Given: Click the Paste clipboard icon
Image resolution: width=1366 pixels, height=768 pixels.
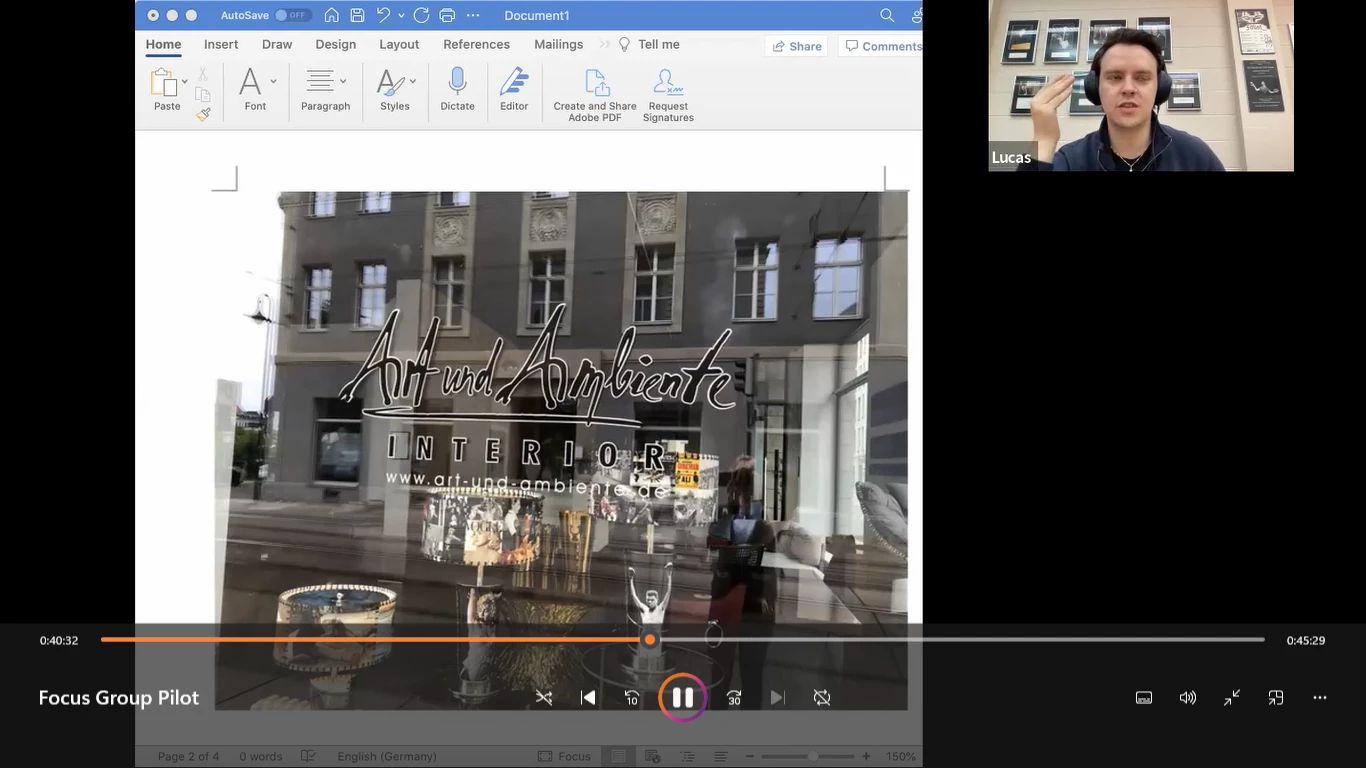Looking at the screenshot, I should 163,82.
